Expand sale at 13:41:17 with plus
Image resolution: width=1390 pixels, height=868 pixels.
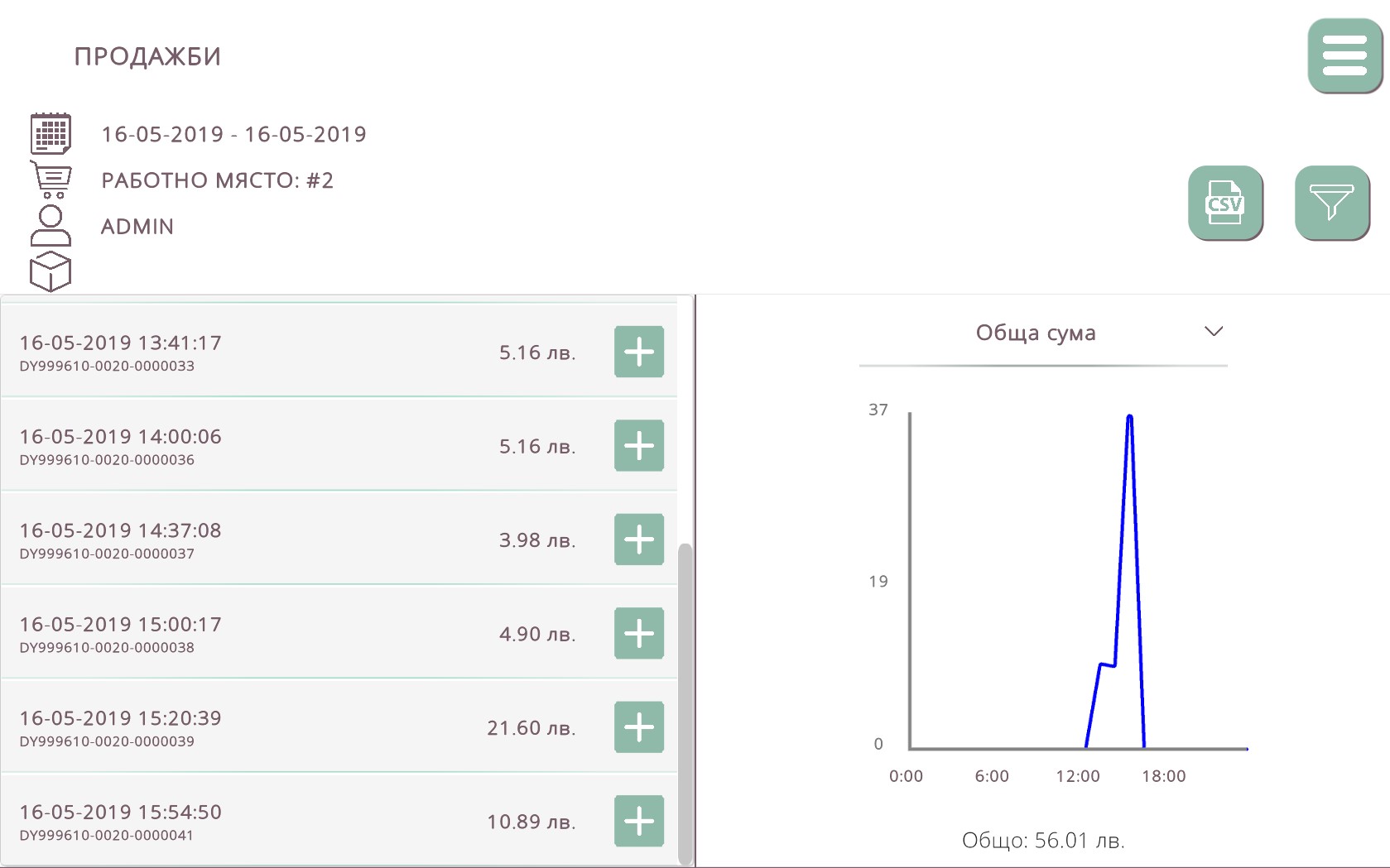coord(638,352)
